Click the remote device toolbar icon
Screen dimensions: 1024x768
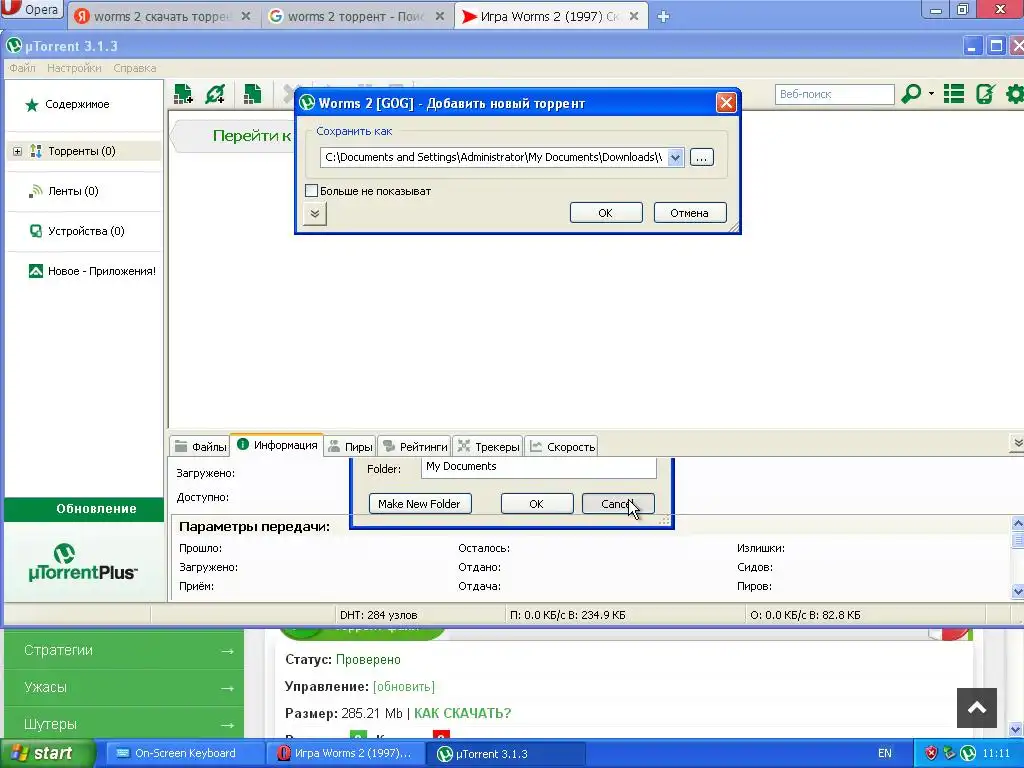pyautogui.click(x=985, y=94)
